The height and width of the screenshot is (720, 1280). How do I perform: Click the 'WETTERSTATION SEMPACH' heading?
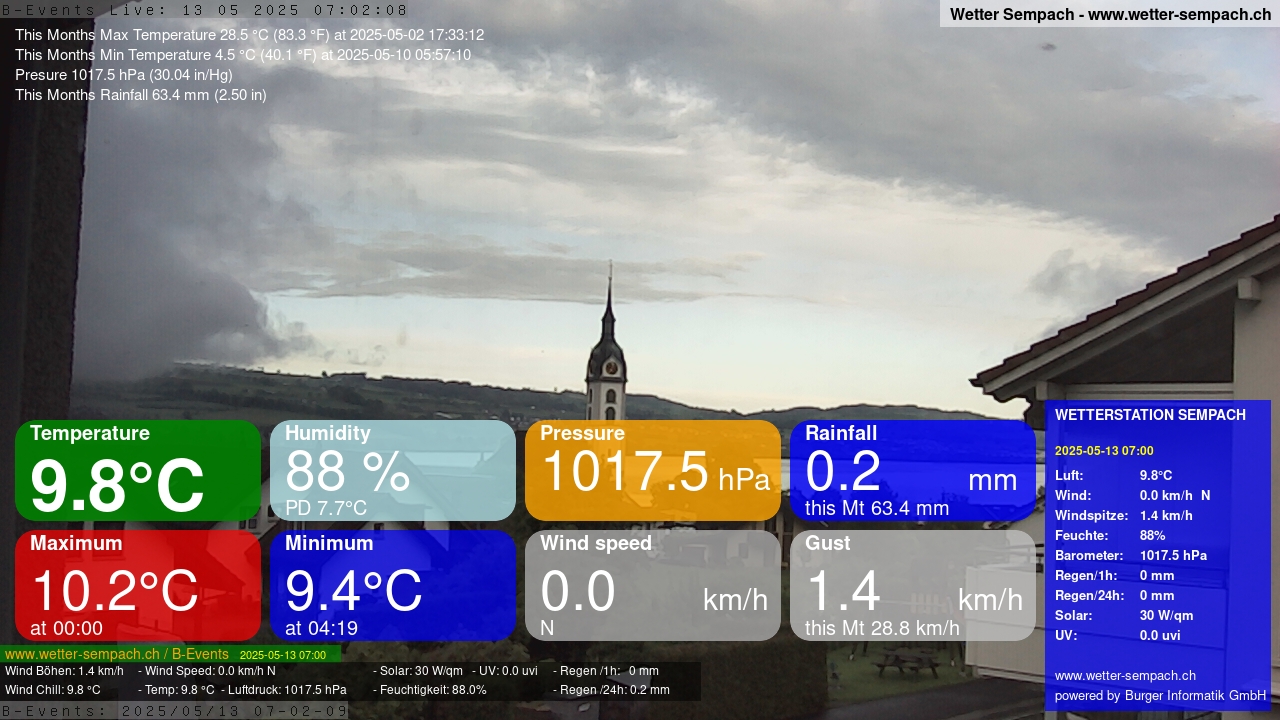coord(1150,415)
